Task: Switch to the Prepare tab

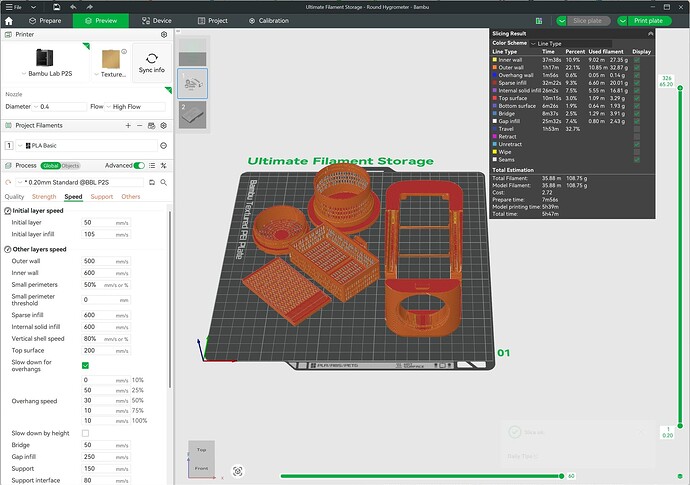Action: point(45,21)
